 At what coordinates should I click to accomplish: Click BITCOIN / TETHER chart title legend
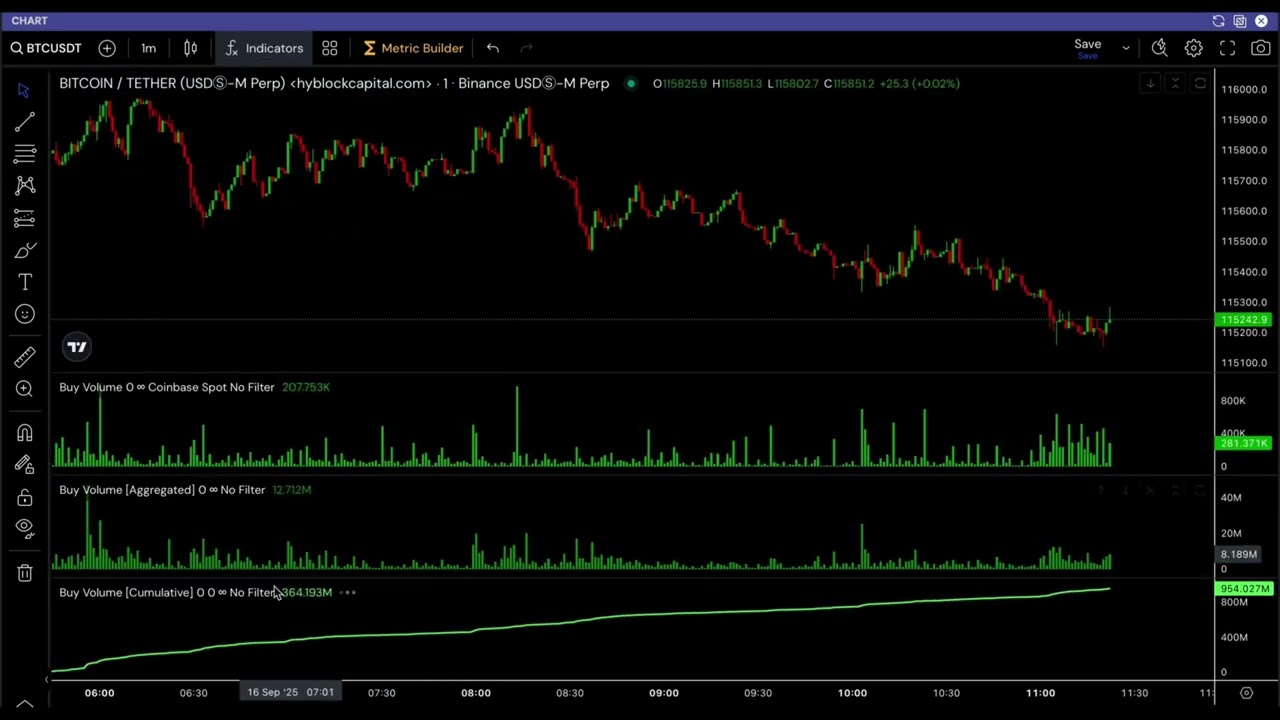click(x=334, y=83)
